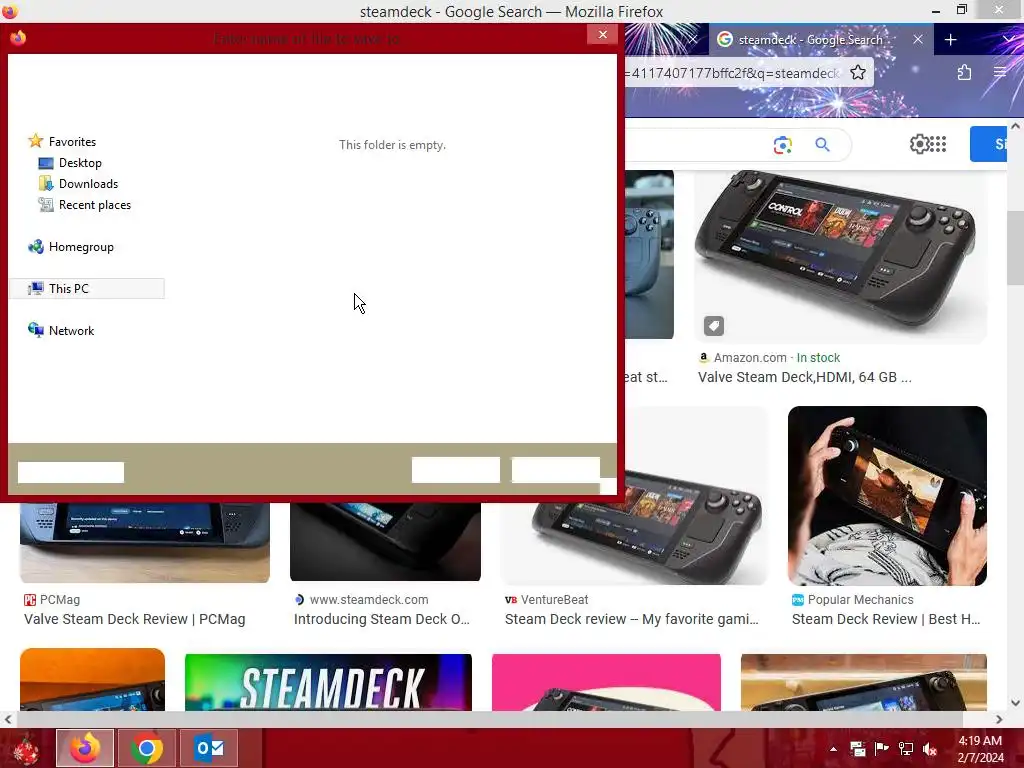The height and width of the screenshot is (768, 1024).
Task: Click the Homegroup globe icon
Action: point(35,246)
